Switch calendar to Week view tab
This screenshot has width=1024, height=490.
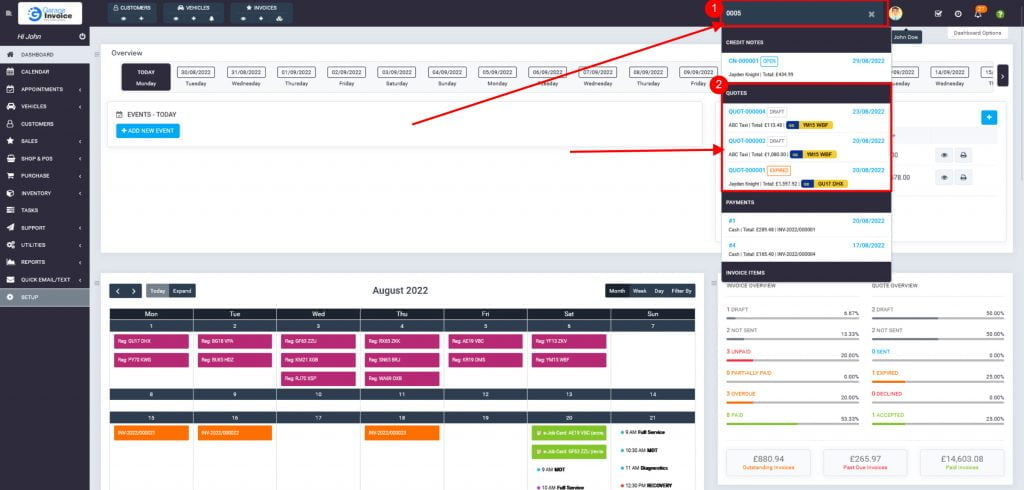(639, 291)
